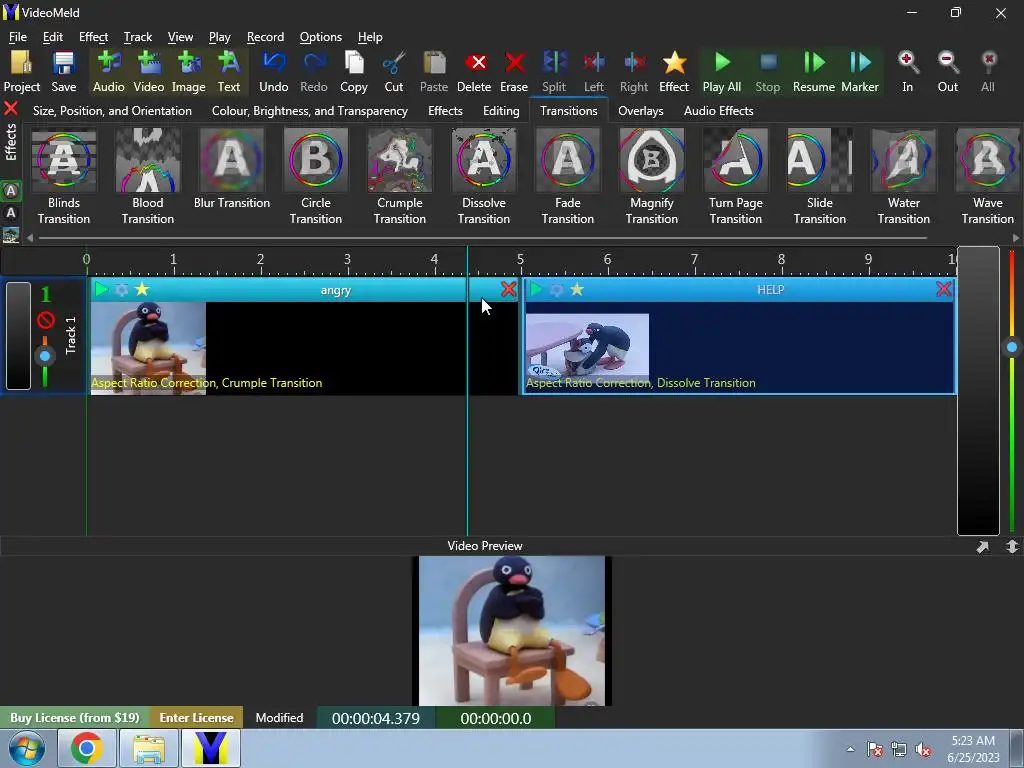Open the Project toolbar button
The width and height of the screenshot is (1024, 768).
pyautogui.click(x=22, y=72)
